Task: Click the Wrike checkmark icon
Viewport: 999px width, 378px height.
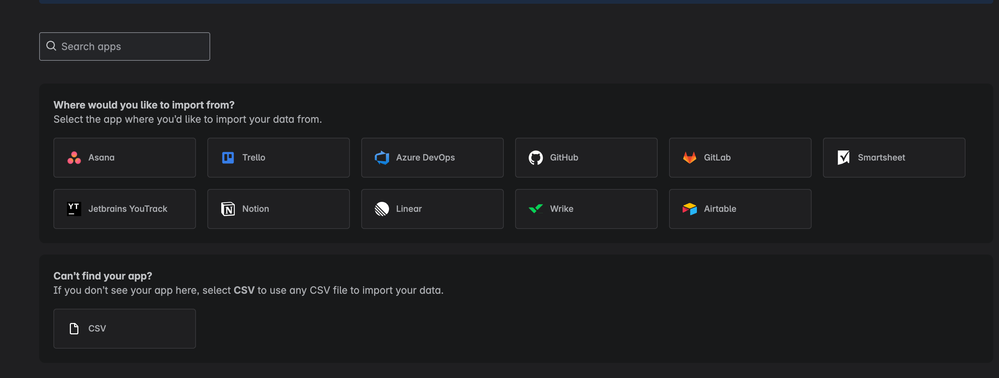Action: [x=536, y=209]
